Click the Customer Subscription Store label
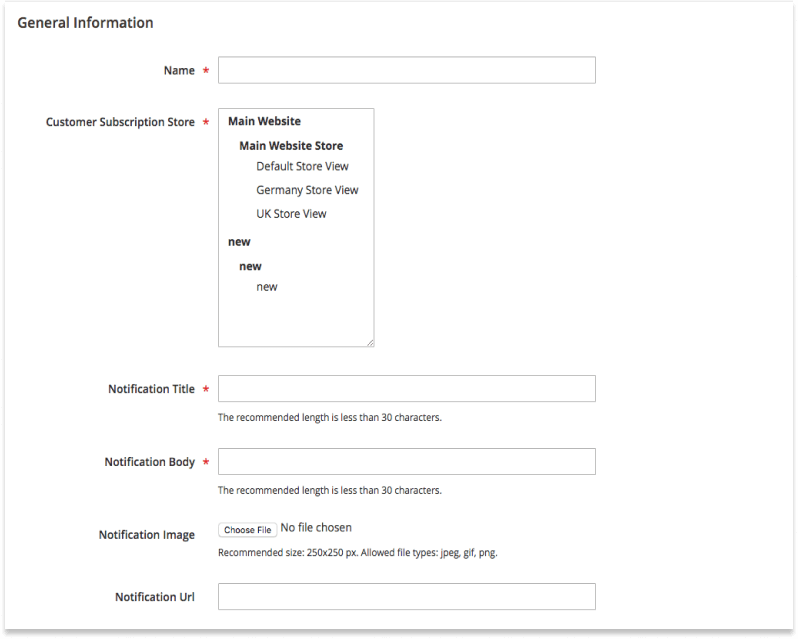 tap(120, 122)
